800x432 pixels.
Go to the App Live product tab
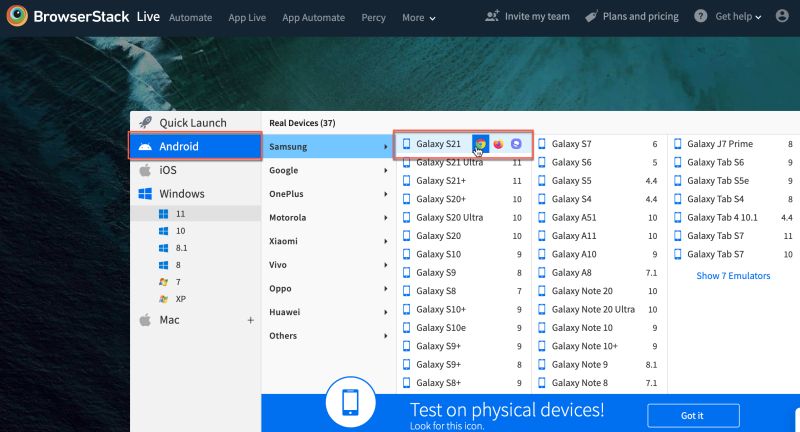point(247,18)
